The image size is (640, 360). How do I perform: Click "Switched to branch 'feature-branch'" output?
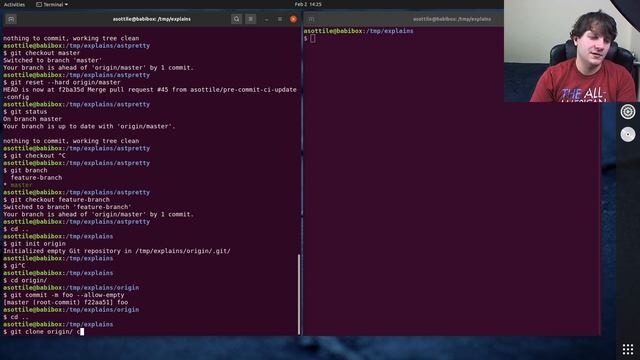[x=67, y=207]
